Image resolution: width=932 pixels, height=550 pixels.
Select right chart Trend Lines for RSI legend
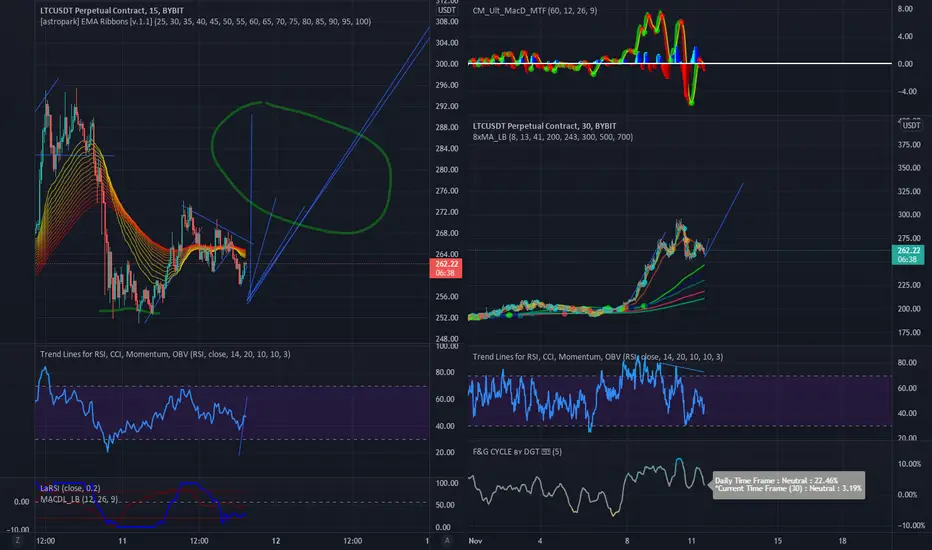(x=598, y=357)
